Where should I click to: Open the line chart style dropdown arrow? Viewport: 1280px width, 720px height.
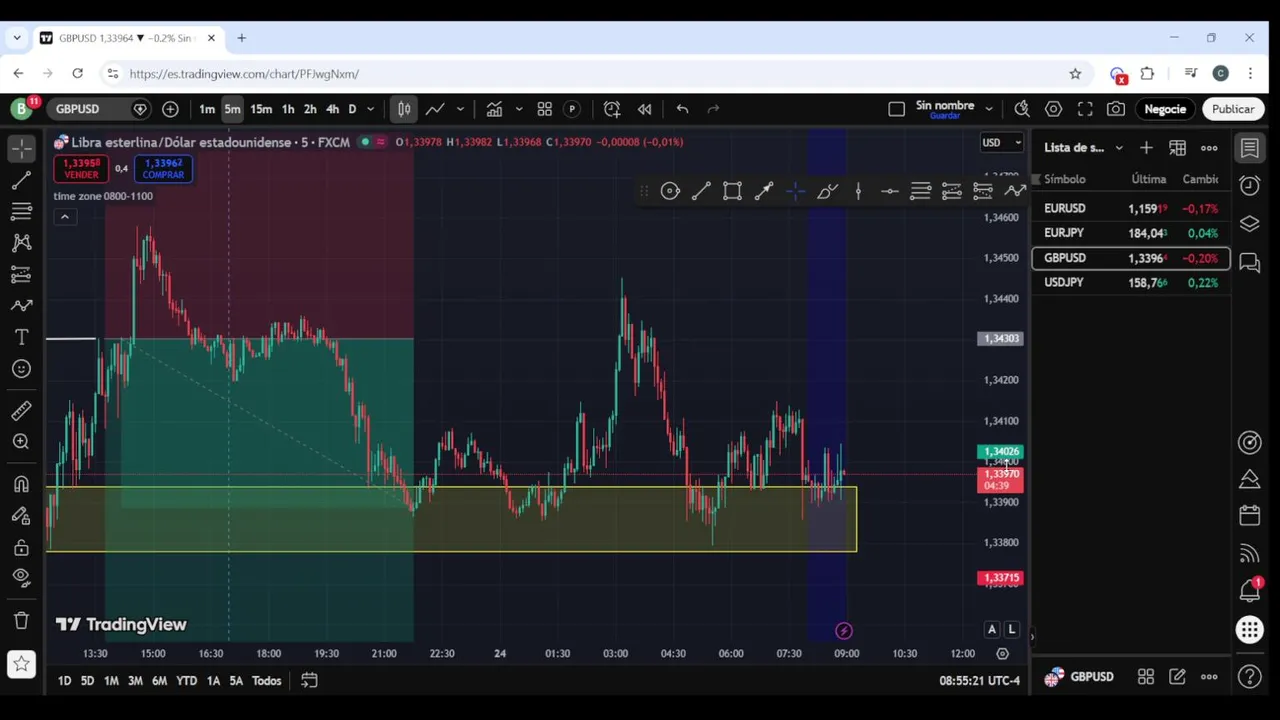coord(460,109)
